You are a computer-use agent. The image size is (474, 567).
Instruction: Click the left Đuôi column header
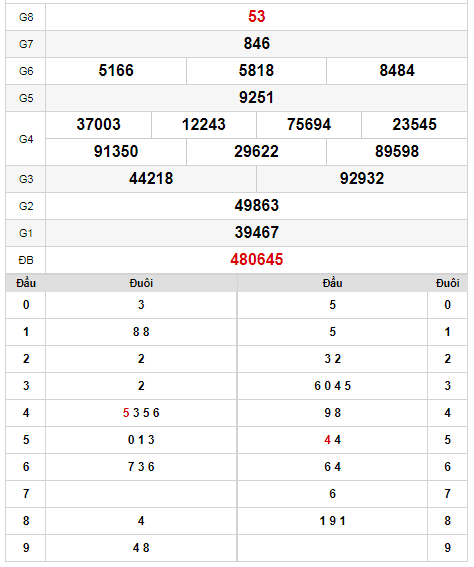(x=141, y=283)
